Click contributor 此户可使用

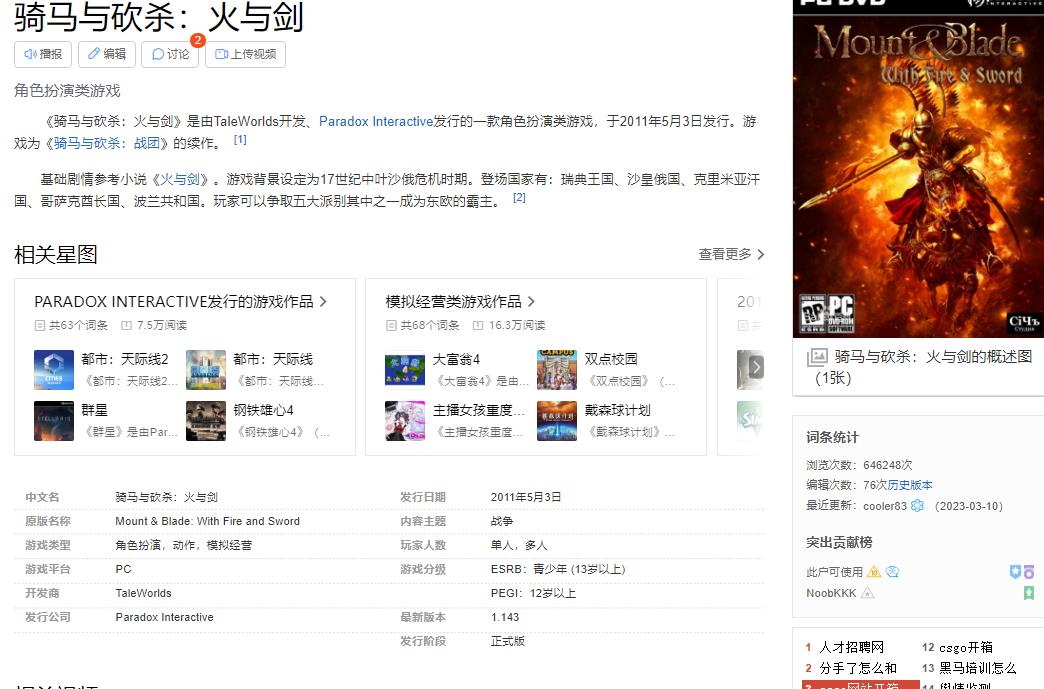834,572
